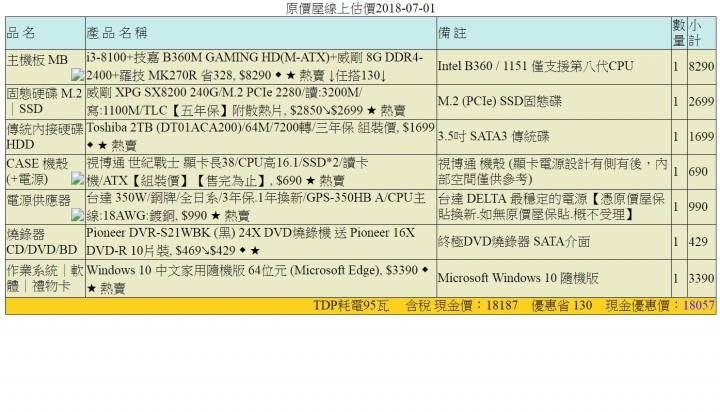Click the quantity 1 in 主機板 MB row
The image size is (720, 412).
[676, 67]
